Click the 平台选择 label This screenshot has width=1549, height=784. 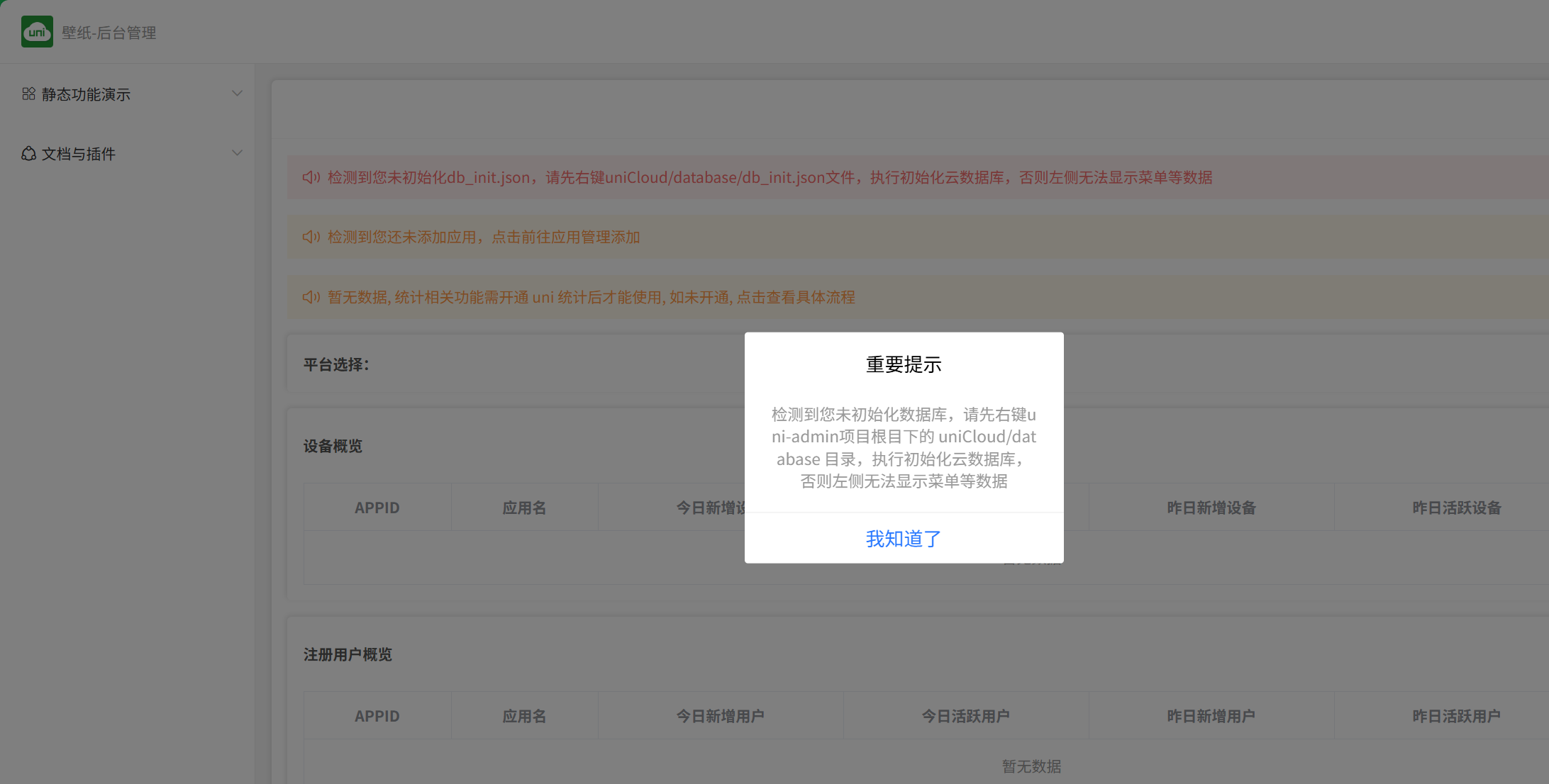336,364
